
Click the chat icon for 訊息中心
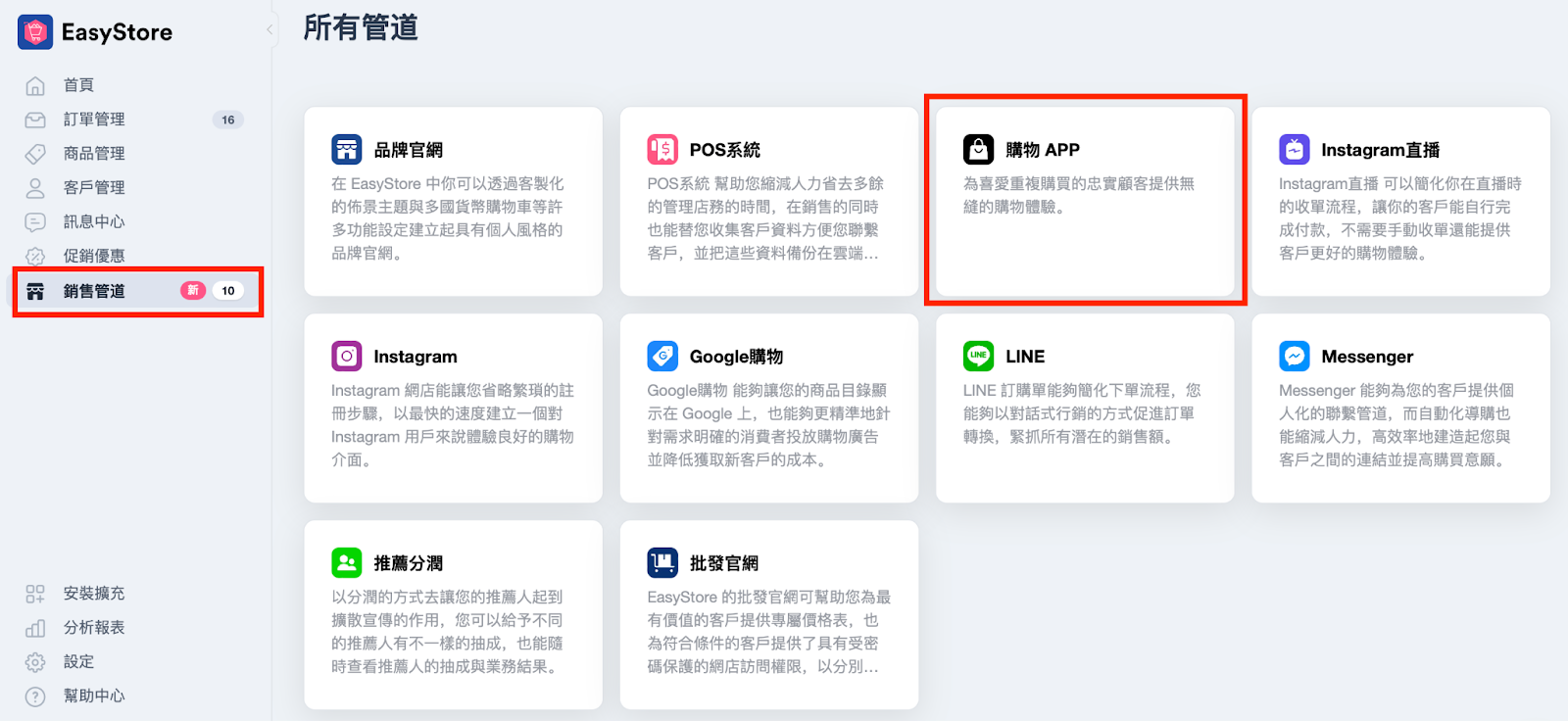tap(35, 222)
